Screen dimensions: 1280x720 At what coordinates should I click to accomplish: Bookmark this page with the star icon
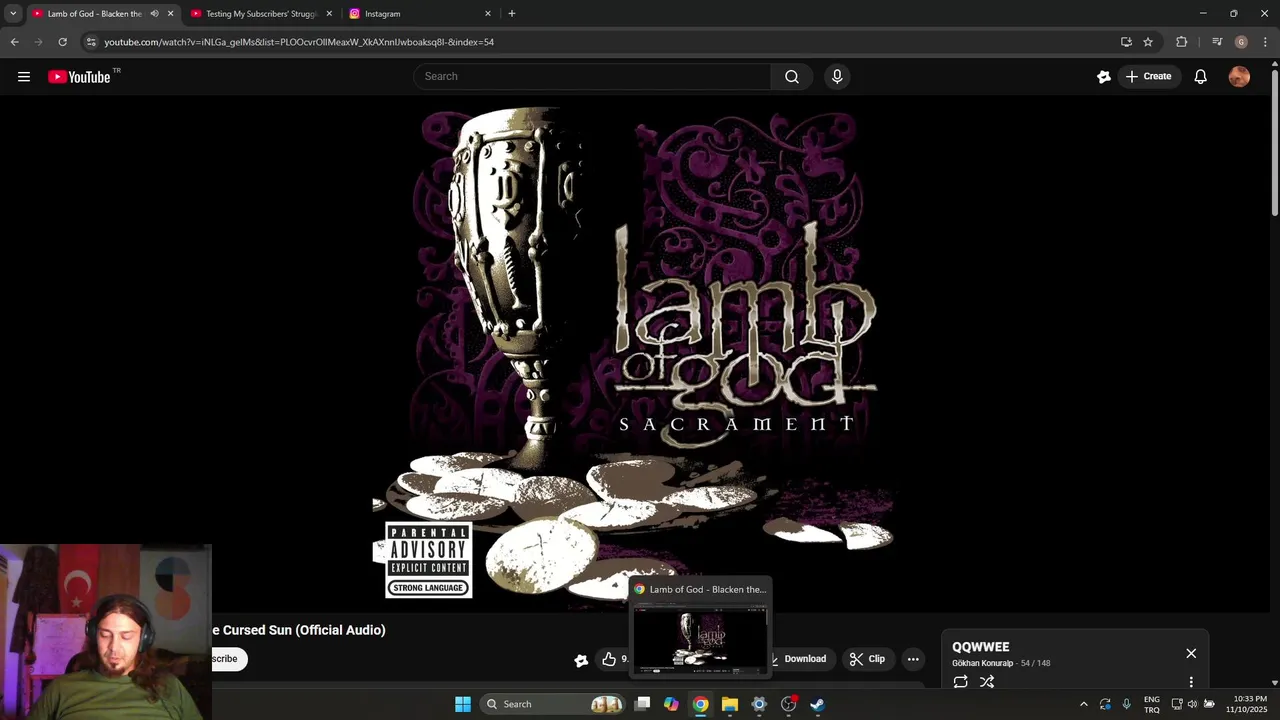pos(1148,42)
